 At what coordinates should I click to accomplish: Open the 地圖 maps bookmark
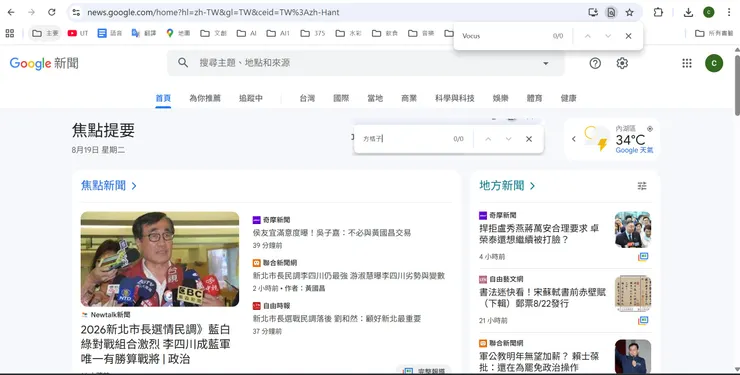coord(178,33)
